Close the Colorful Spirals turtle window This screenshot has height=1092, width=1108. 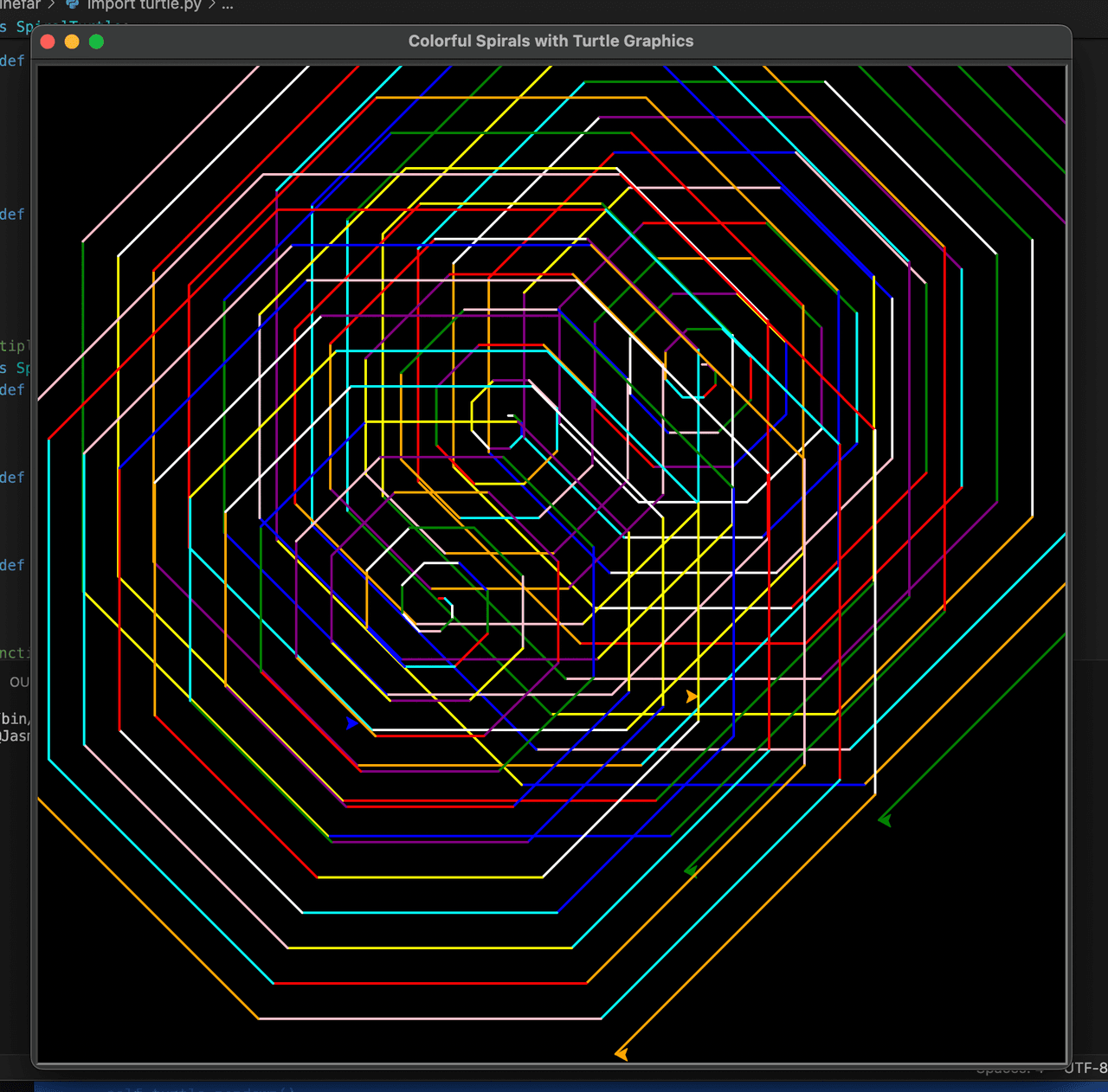(48, 42)
